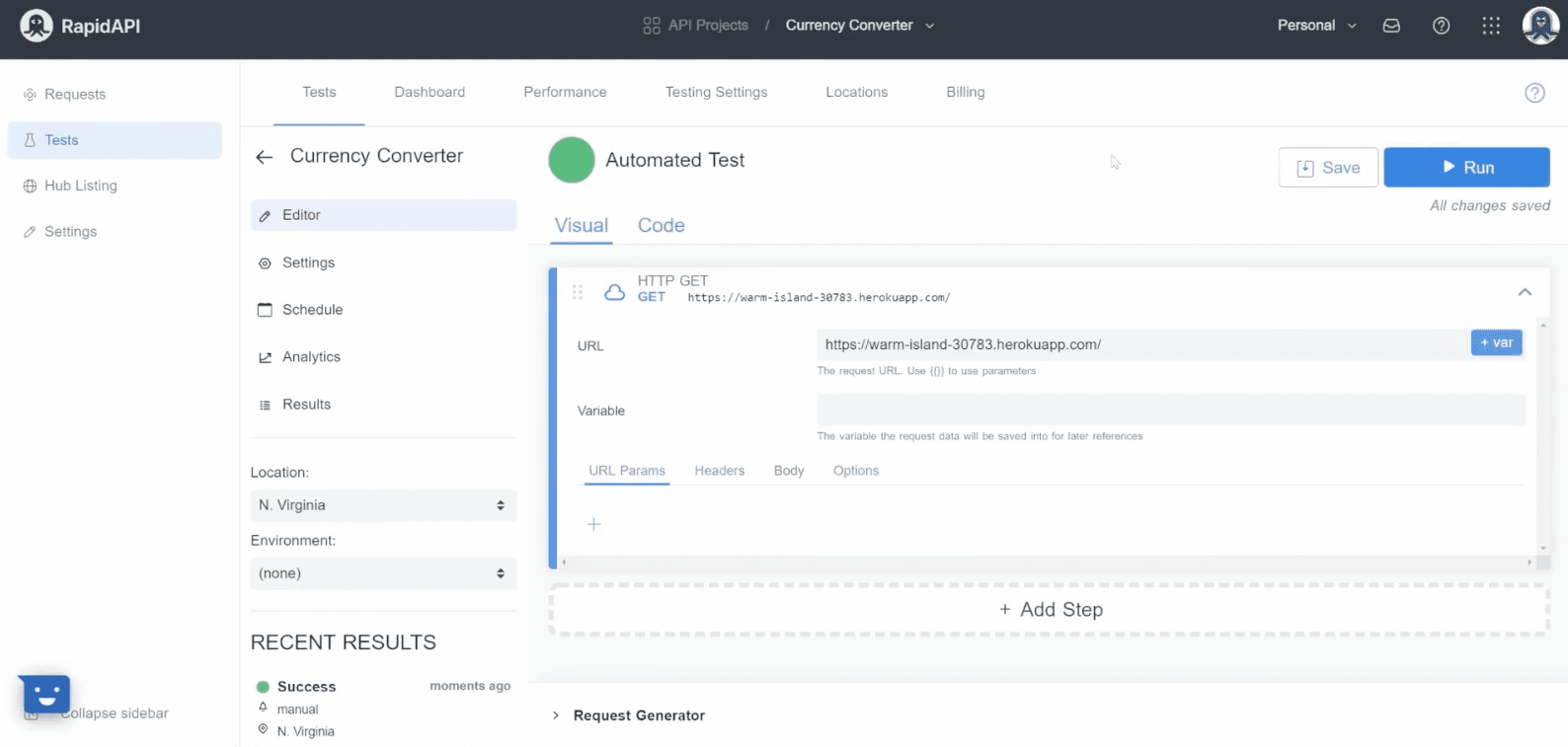The height and width of the screenshot is (747, 1568).
Task: Switch to the Code view tab
Action: [x=661, y=225]
